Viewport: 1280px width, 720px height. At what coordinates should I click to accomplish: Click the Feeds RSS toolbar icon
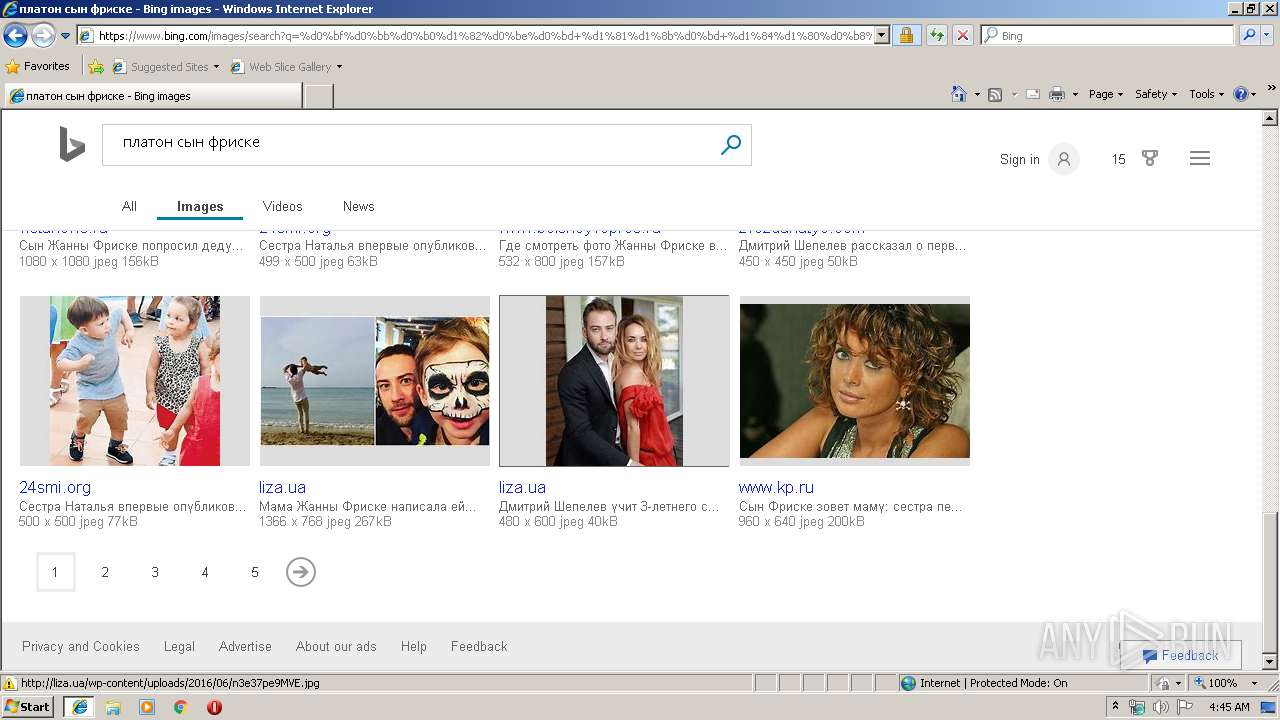click(995, 94)
